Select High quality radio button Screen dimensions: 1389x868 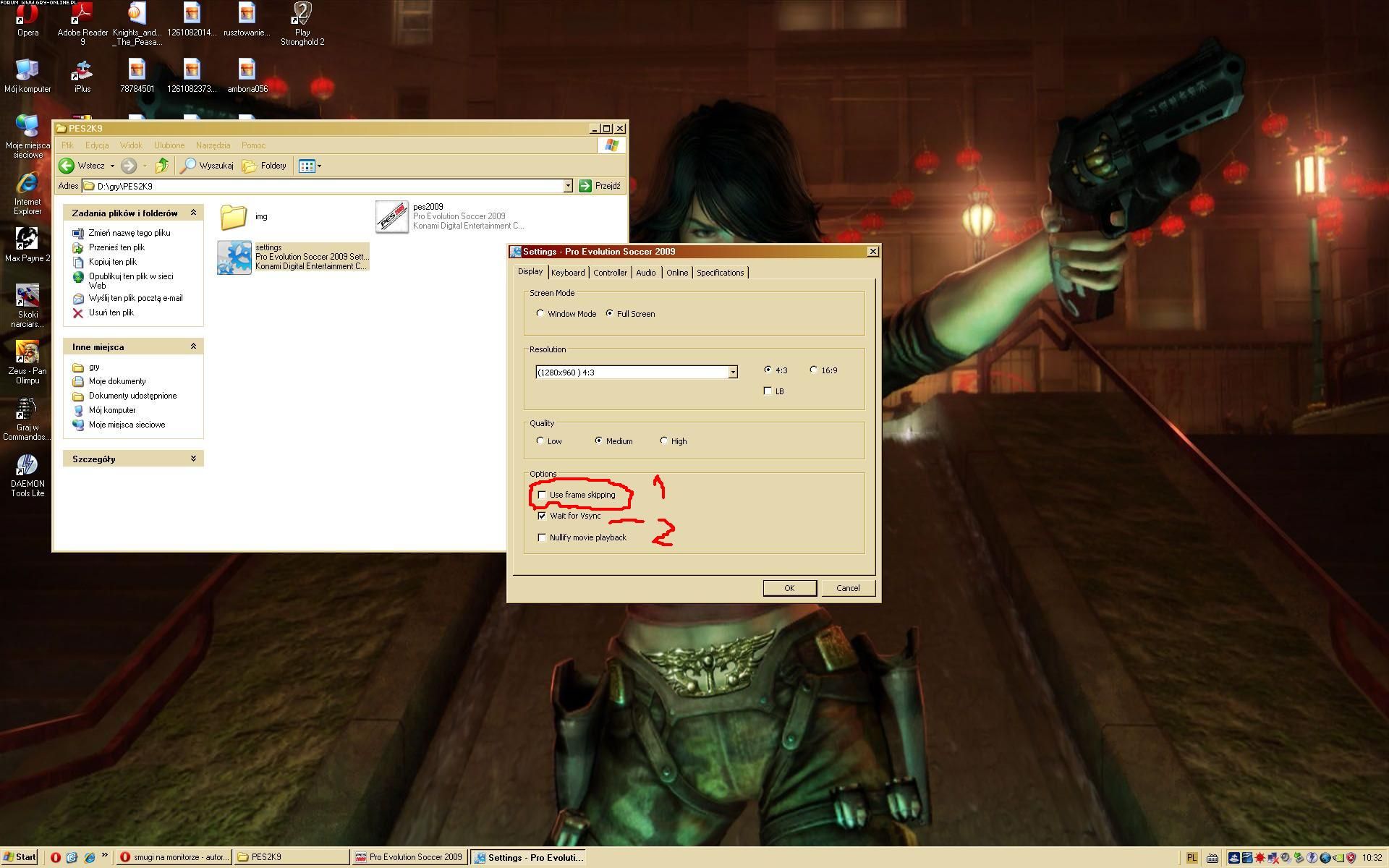point(663,441)
